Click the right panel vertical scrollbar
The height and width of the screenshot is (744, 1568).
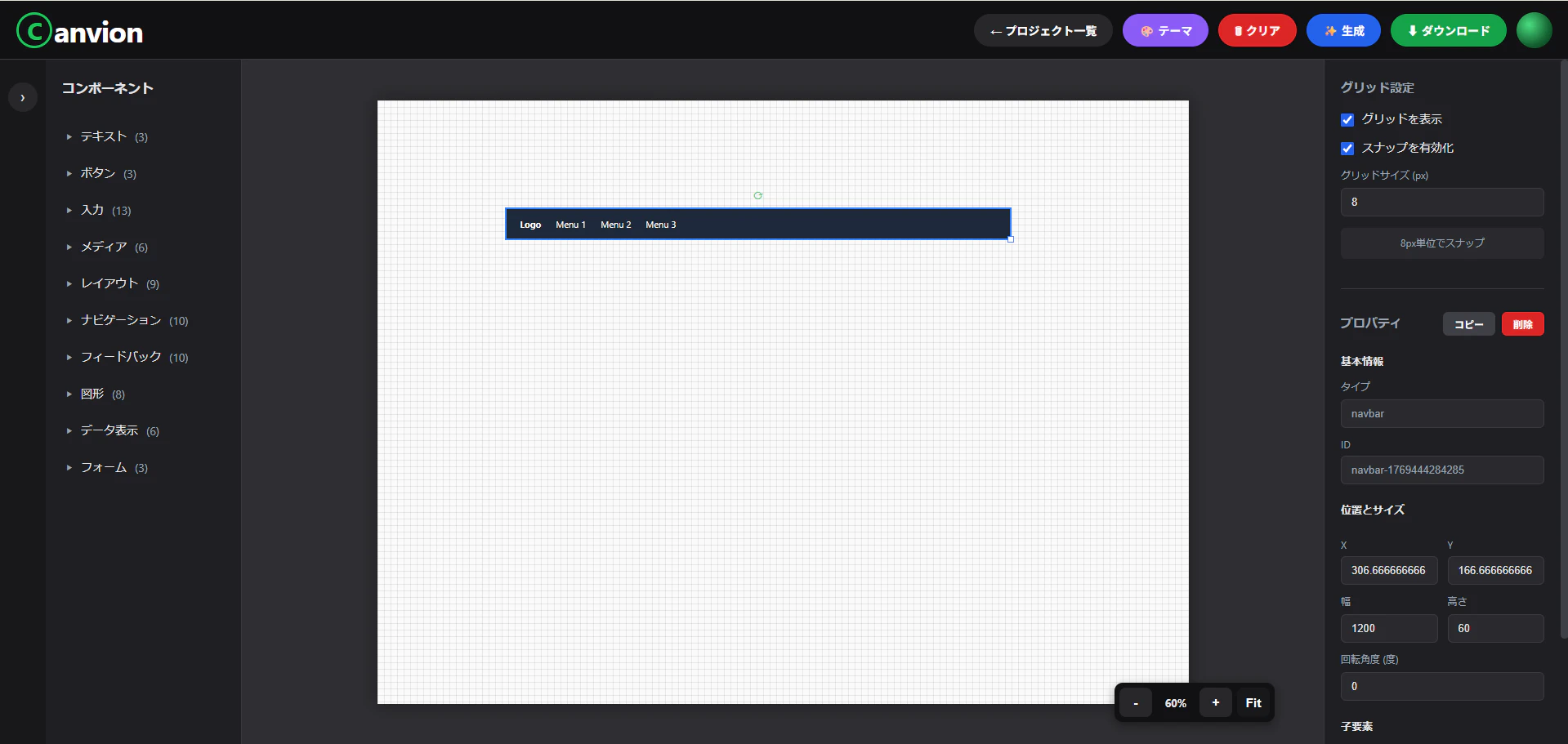(x=1564, y=350)
